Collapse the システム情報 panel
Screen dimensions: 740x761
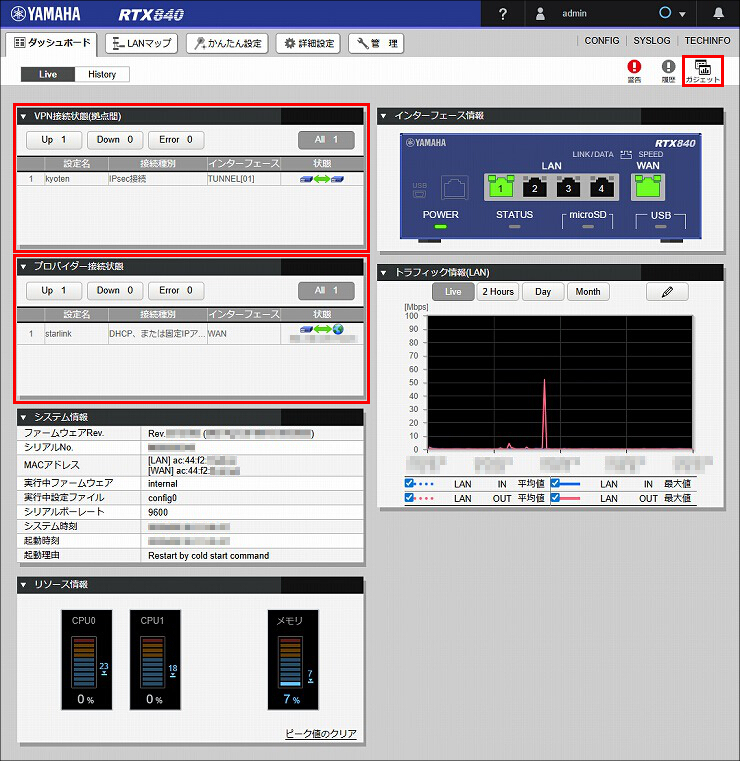click(x=23, y=417)
